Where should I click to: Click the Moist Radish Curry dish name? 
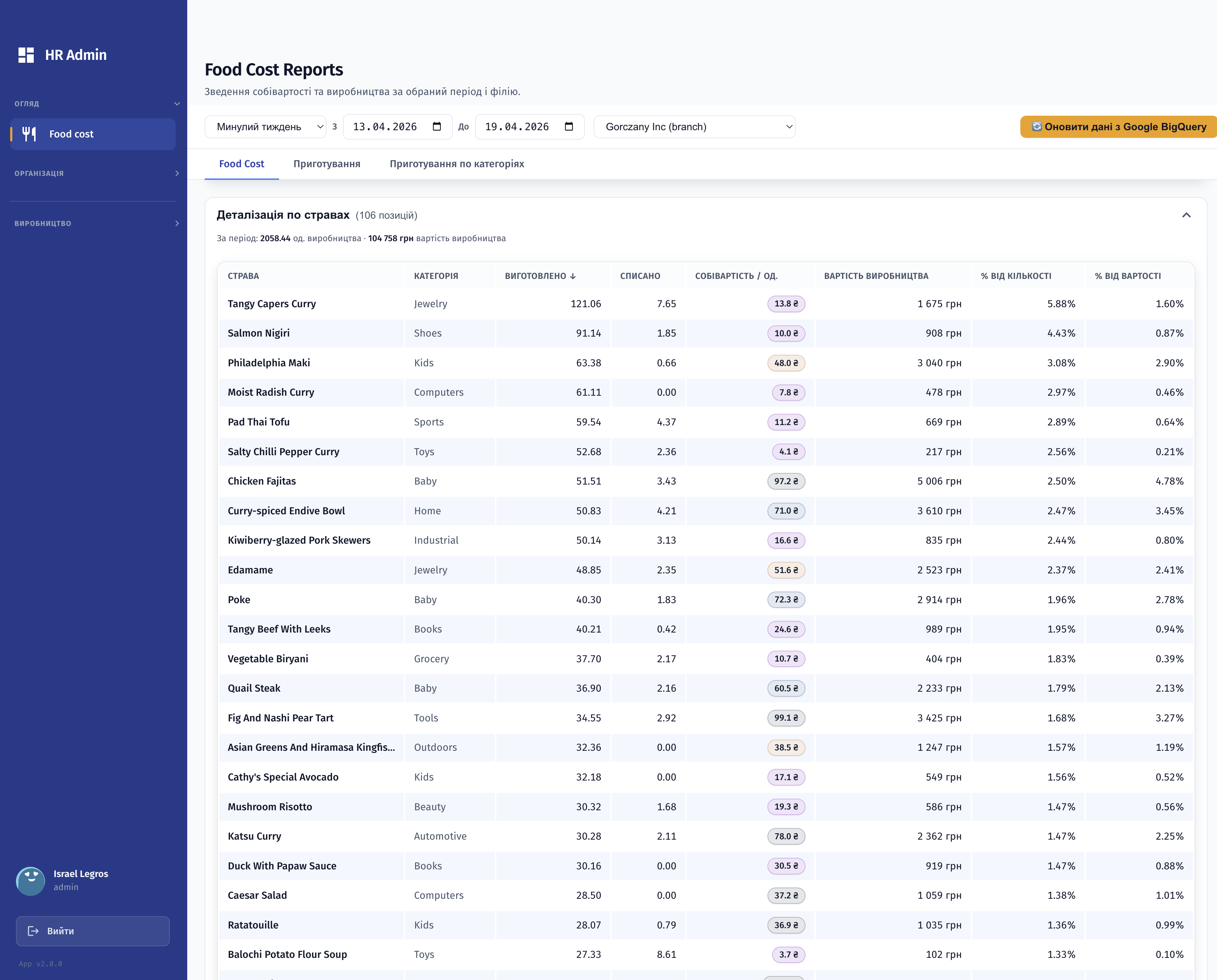(x=271, y=392)
